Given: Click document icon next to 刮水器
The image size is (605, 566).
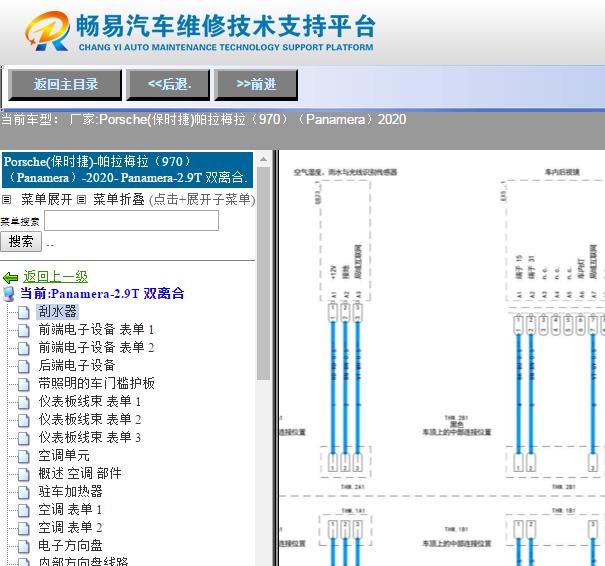Looking at the screenshot, I should 24,312.
